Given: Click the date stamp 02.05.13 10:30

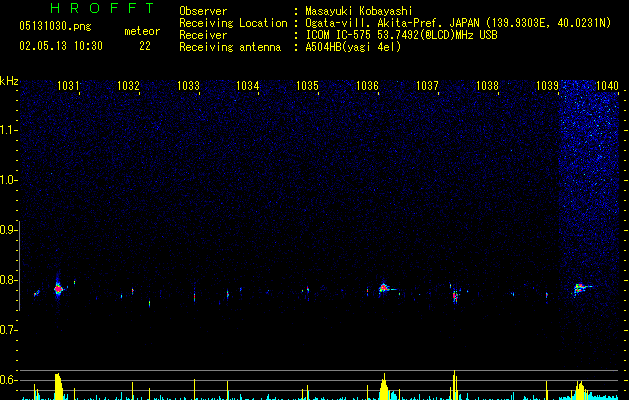Looking at the screenshot, I should [61, 46].
